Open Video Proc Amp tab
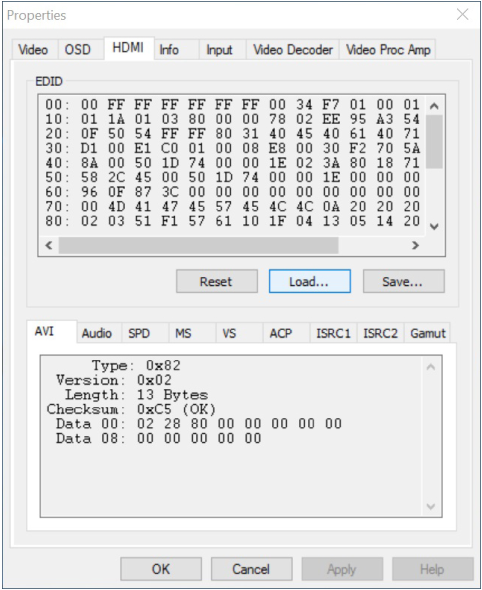 click(388, 50)
